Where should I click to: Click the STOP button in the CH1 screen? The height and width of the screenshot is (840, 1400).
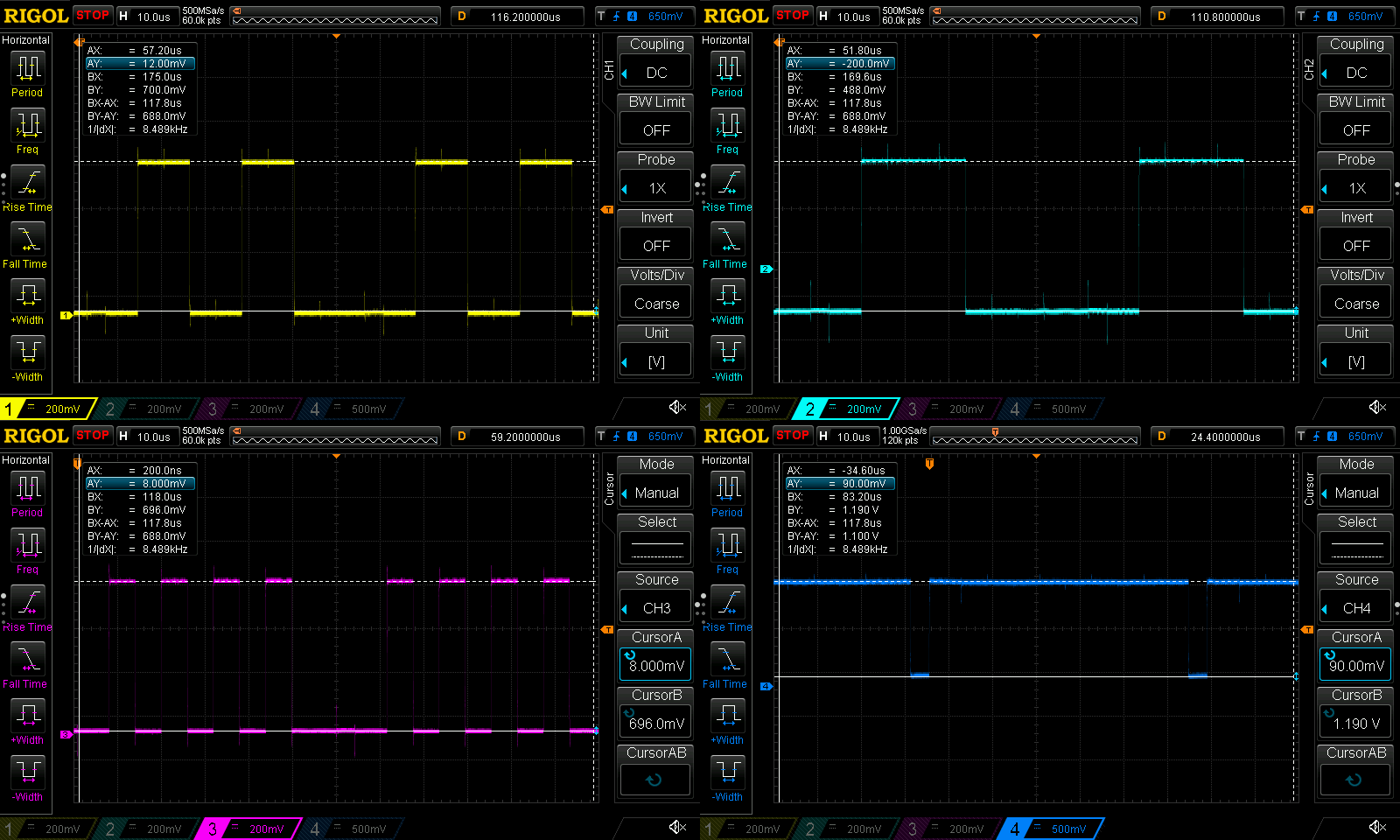point(93,15)
